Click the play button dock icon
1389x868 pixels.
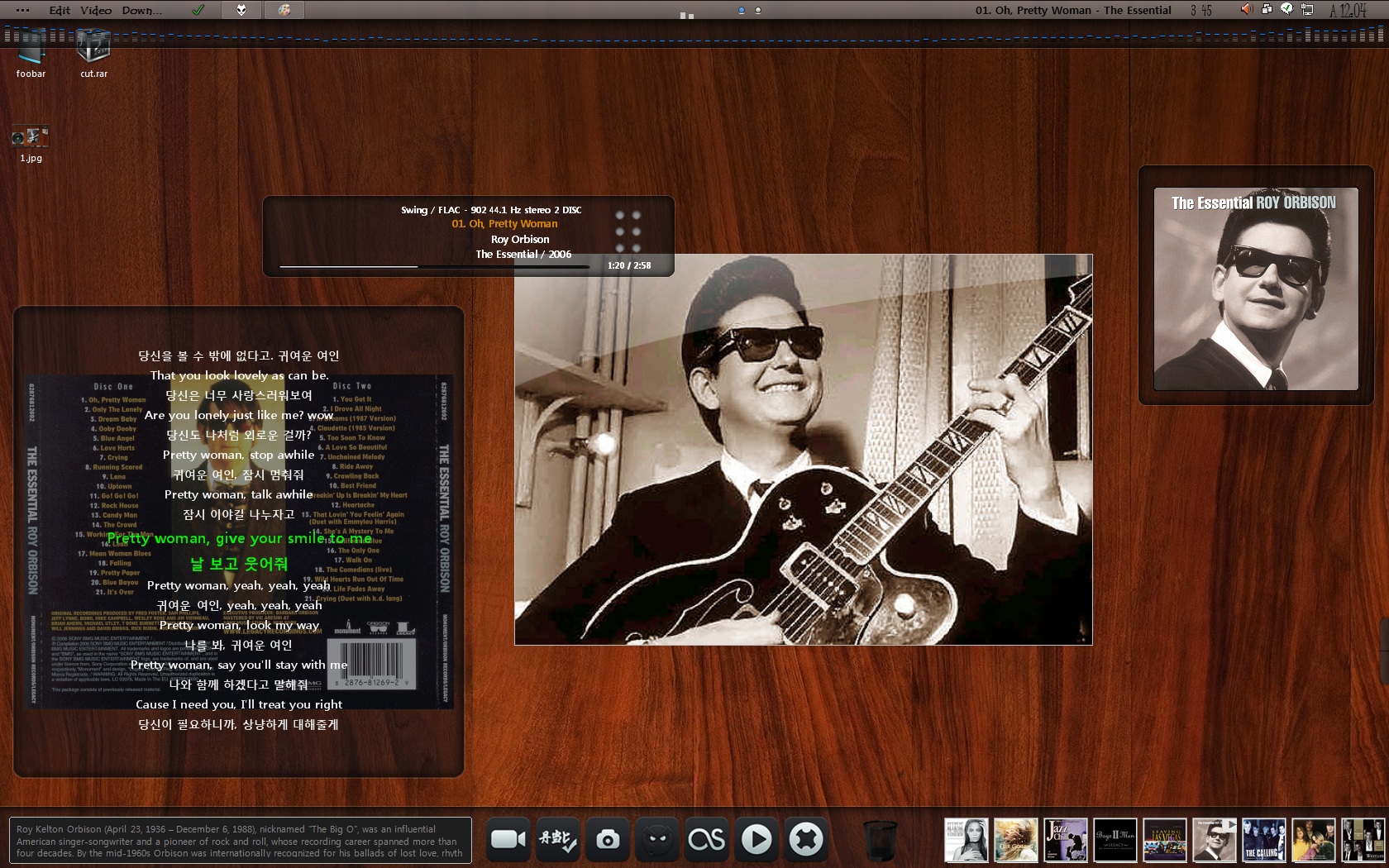[757, 840]
